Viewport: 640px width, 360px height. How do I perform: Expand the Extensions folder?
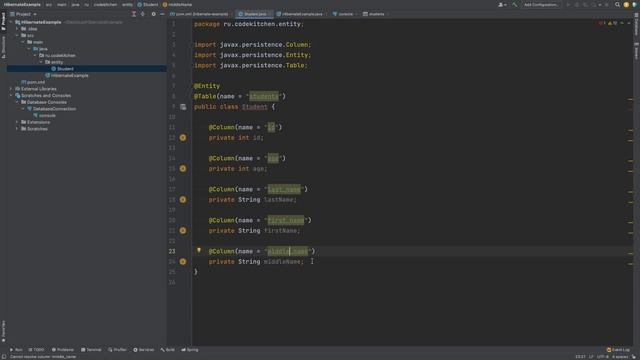pyautogui.click(x=17, y=122)
